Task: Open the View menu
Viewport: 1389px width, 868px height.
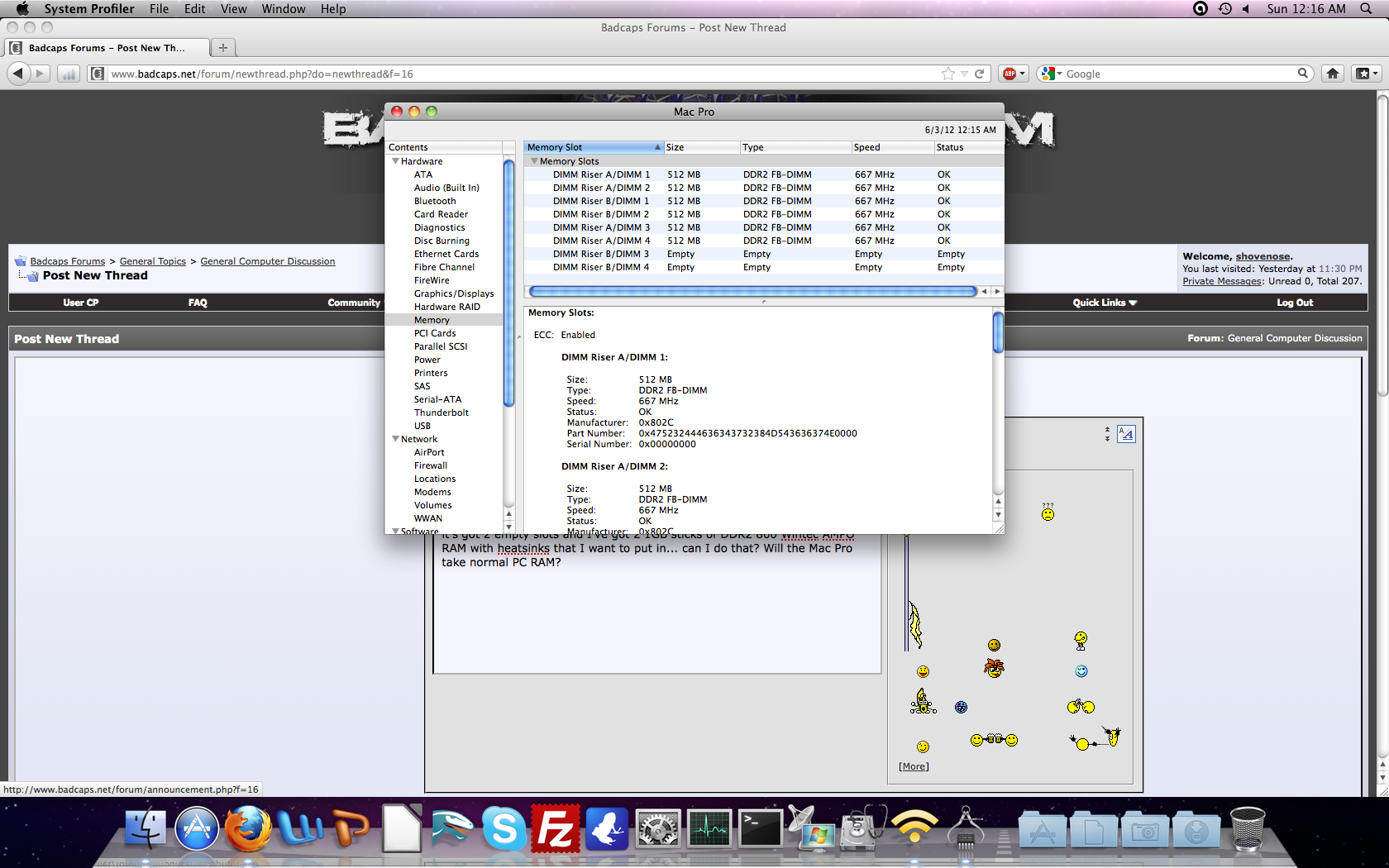Action: [233, 8]
